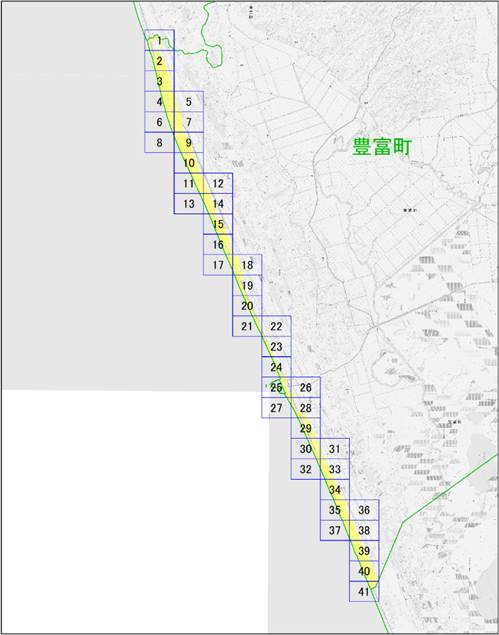499x635 pixels.
Task: Select map section 20
Action: 247,306
